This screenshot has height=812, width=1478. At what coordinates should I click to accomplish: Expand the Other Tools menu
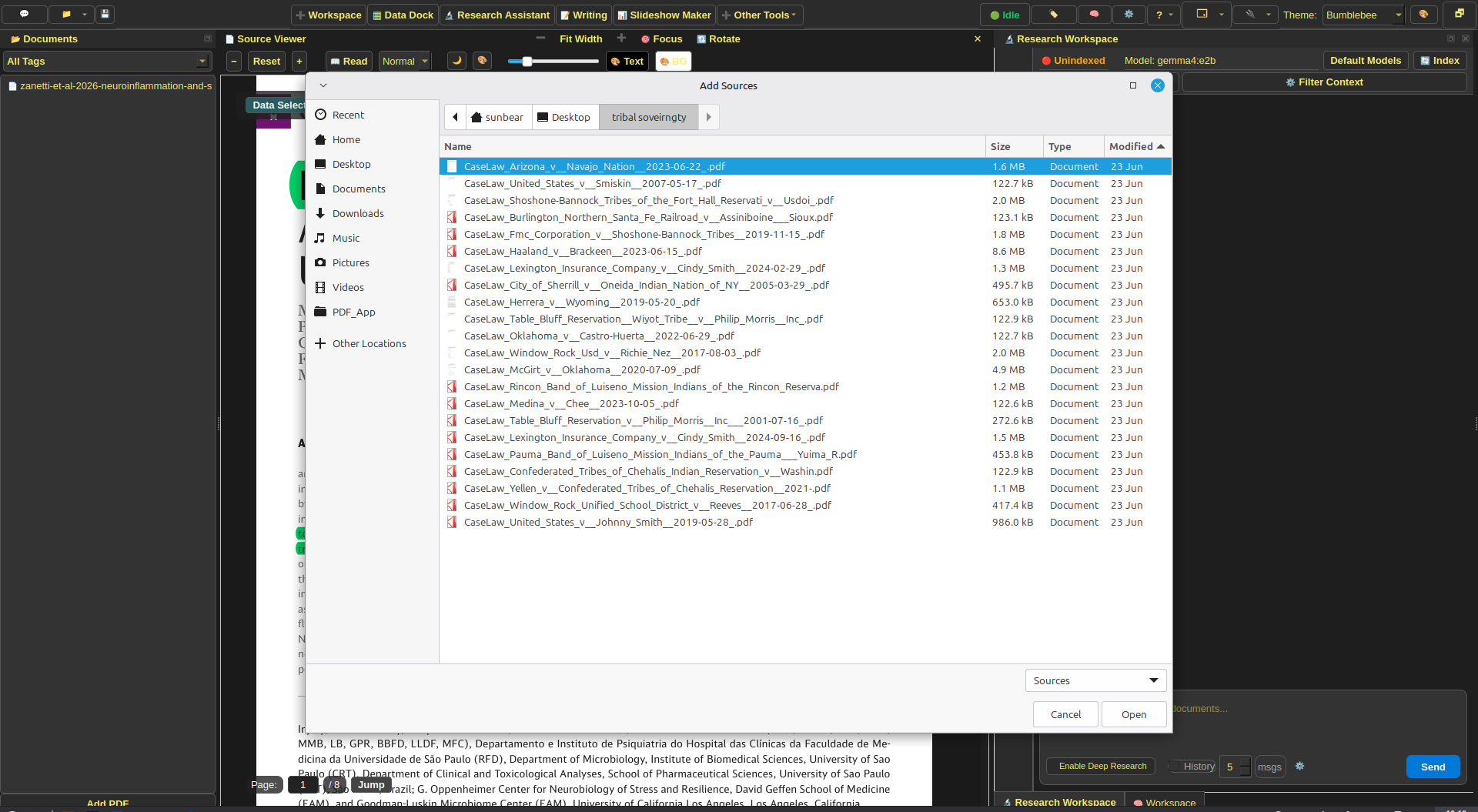[x=760, y=15]
